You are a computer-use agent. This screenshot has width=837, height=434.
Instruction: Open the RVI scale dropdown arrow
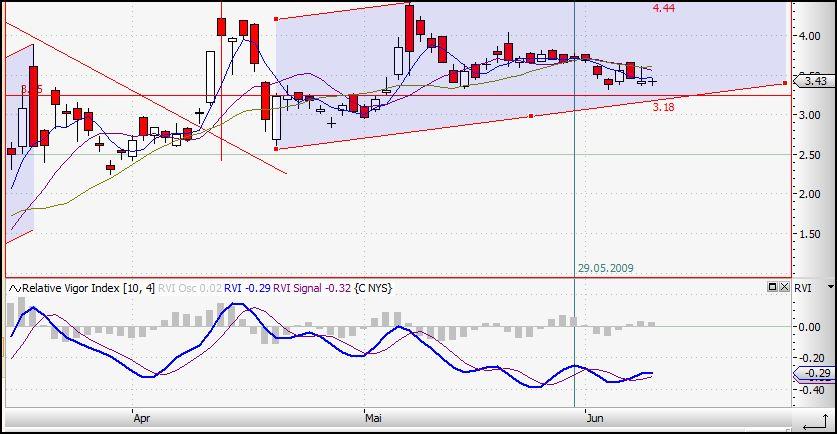pyautogui.click(x=830, y=287)
